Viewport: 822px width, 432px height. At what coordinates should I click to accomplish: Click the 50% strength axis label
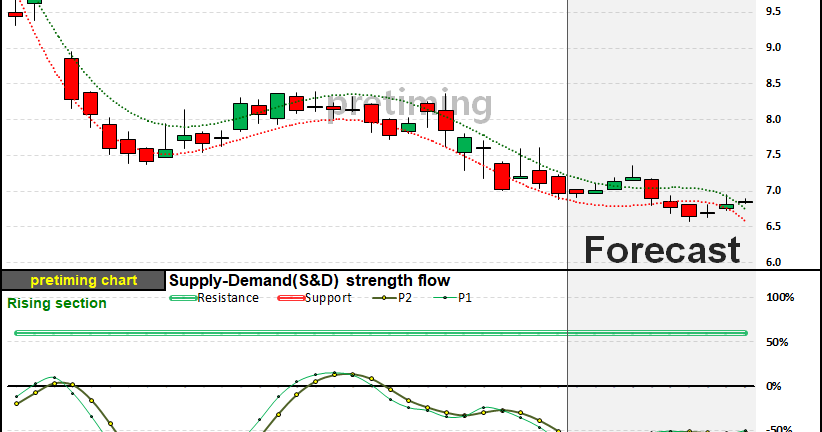[x=777, y=342]
